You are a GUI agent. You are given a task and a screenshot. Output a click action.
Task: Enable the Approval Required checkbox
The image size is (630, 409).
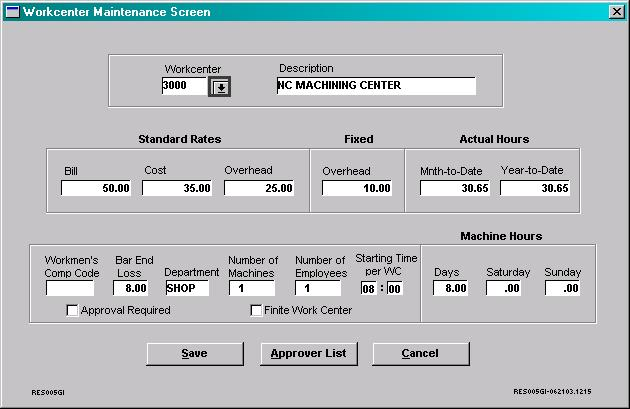72,311
